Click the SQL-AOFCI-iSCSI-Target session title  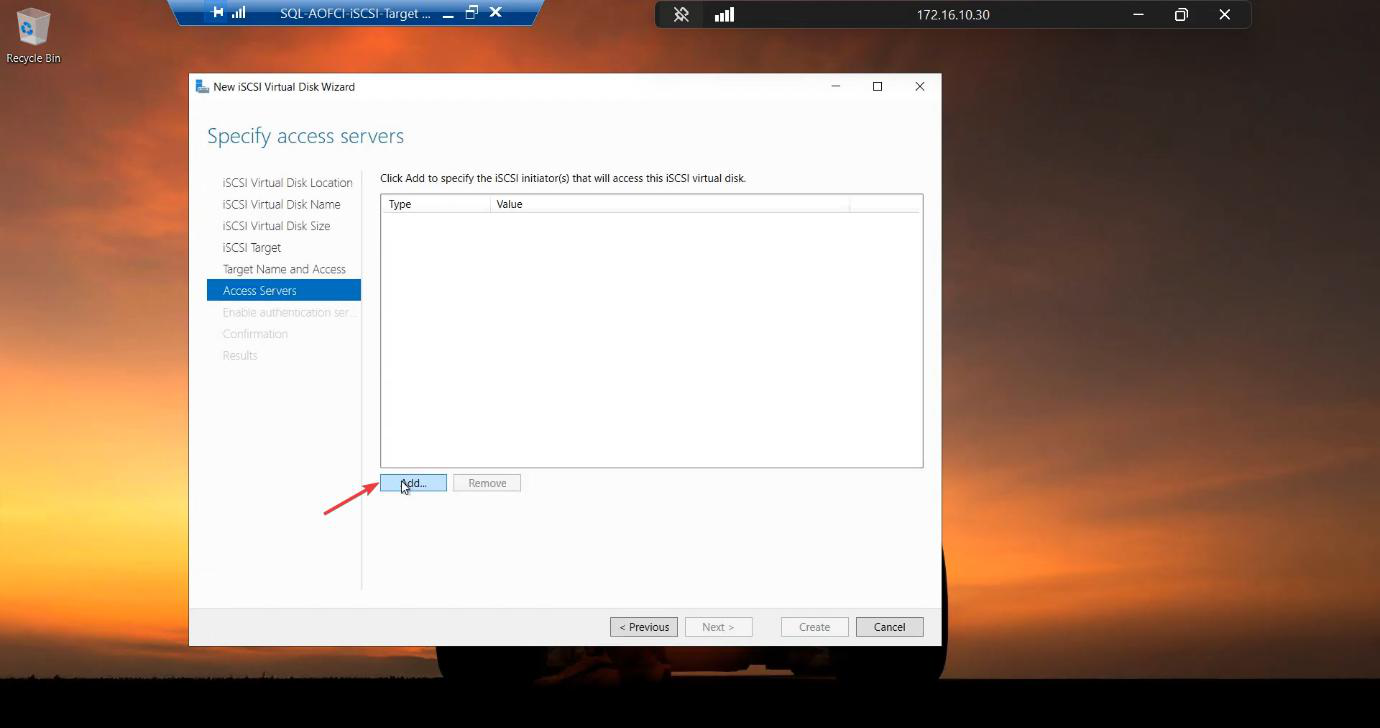[355, 13]
